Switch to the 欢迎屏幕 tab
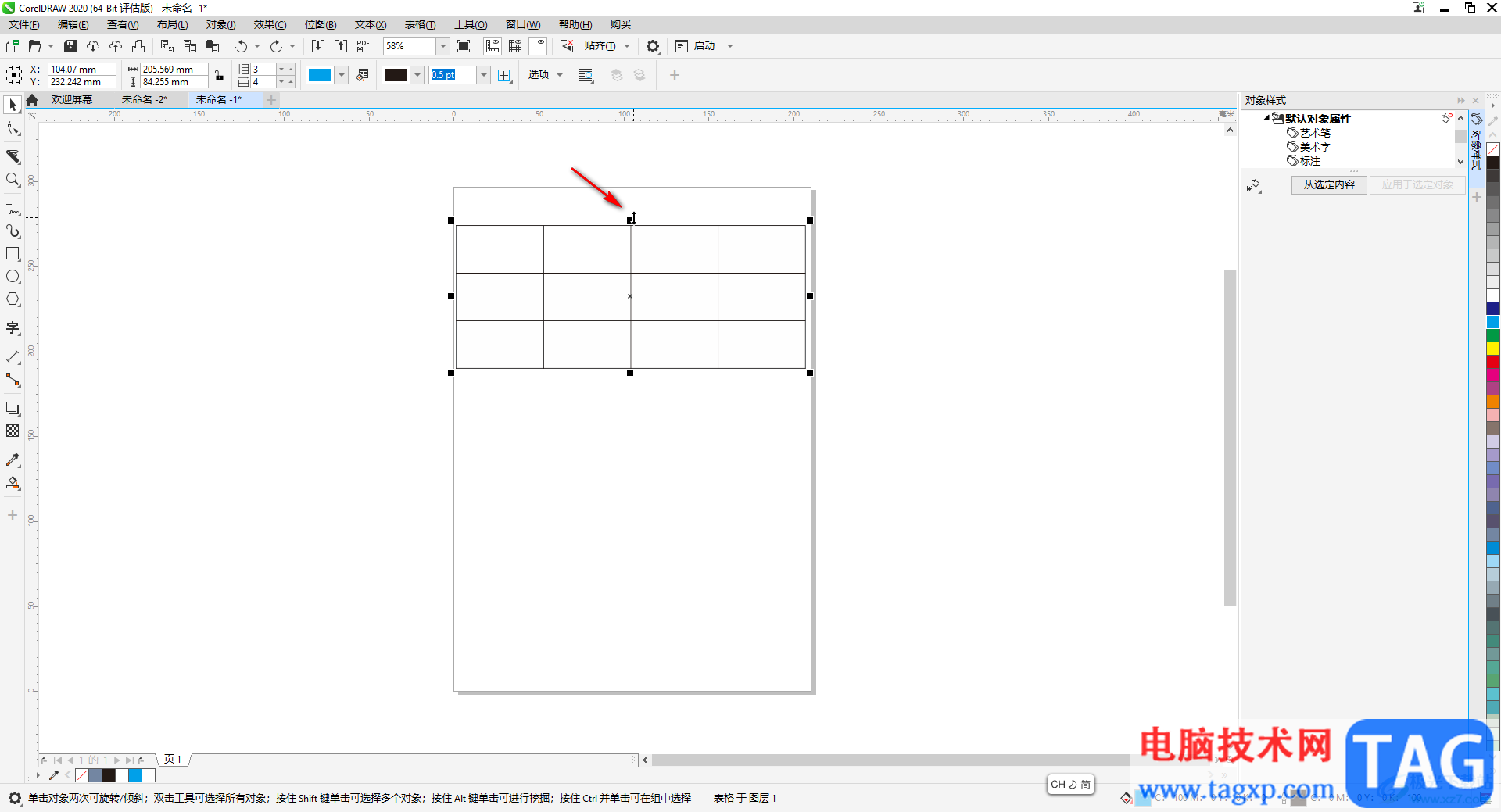 (x=72, y=99)
